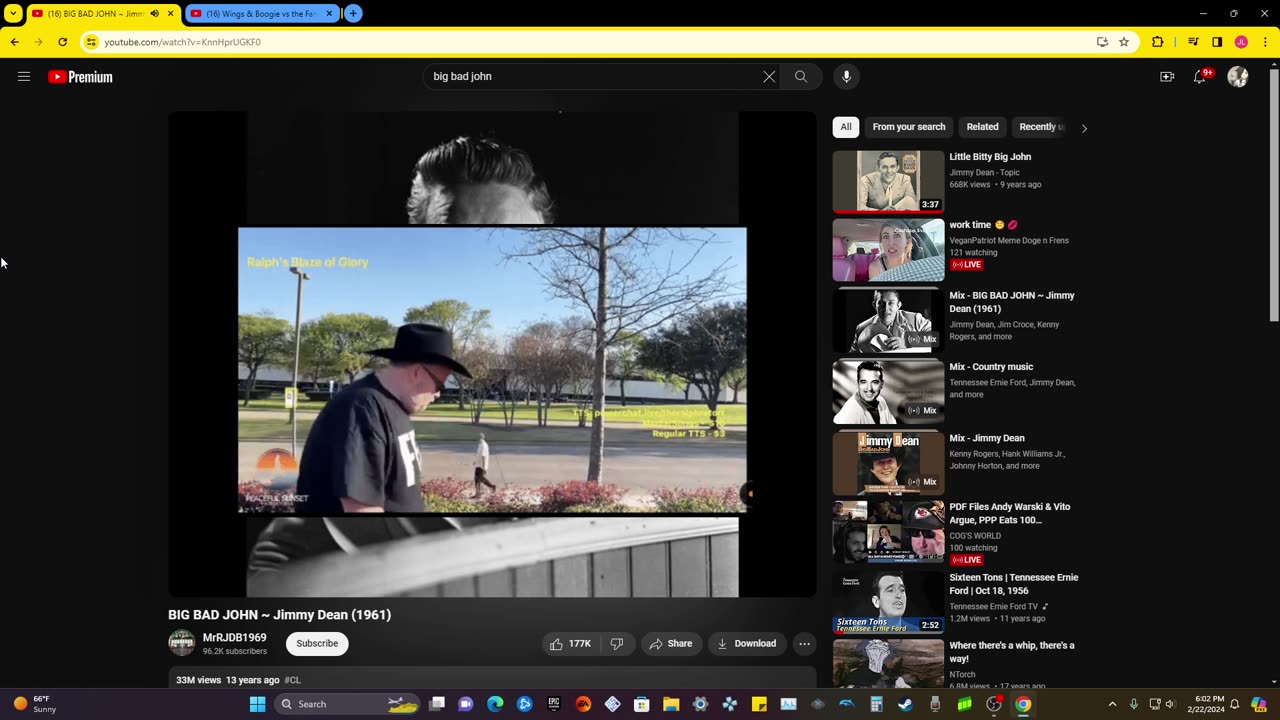Dislike the video with thumbs down
Viewport: 1280px width, 720px height.
617,644
